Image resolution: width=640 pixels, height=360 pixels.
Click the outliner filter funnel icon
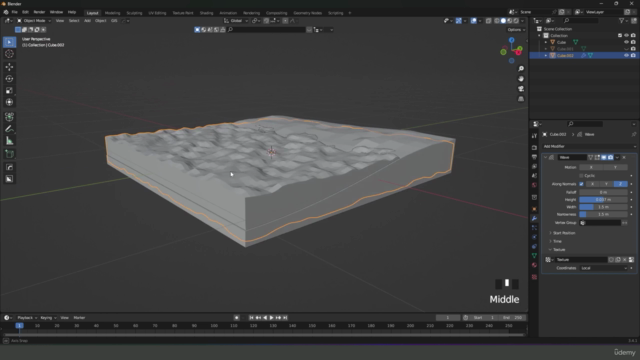(622, 20)
